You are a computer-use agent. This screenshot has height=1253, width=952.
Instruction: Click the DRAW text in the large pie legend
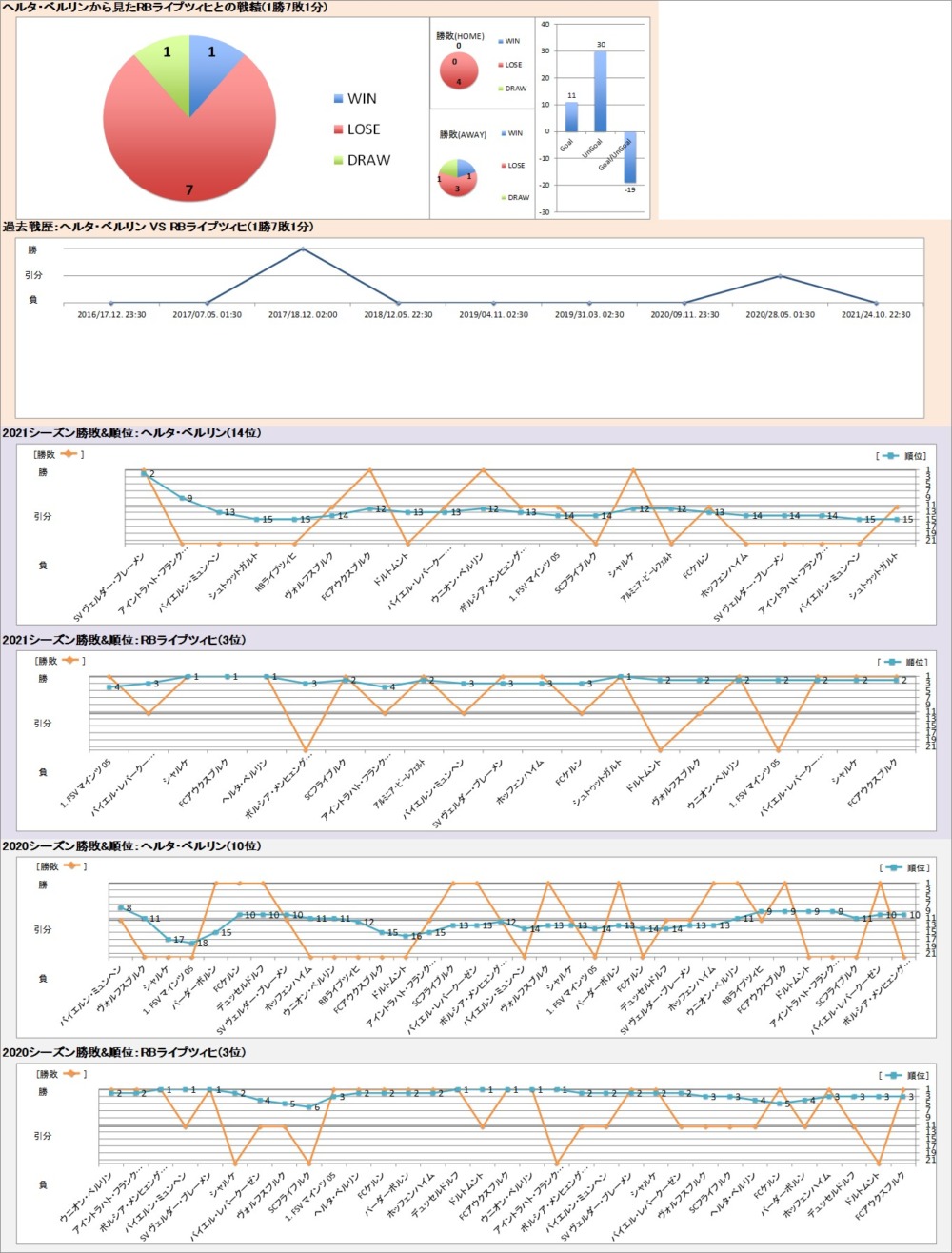(x=368, y=160)
